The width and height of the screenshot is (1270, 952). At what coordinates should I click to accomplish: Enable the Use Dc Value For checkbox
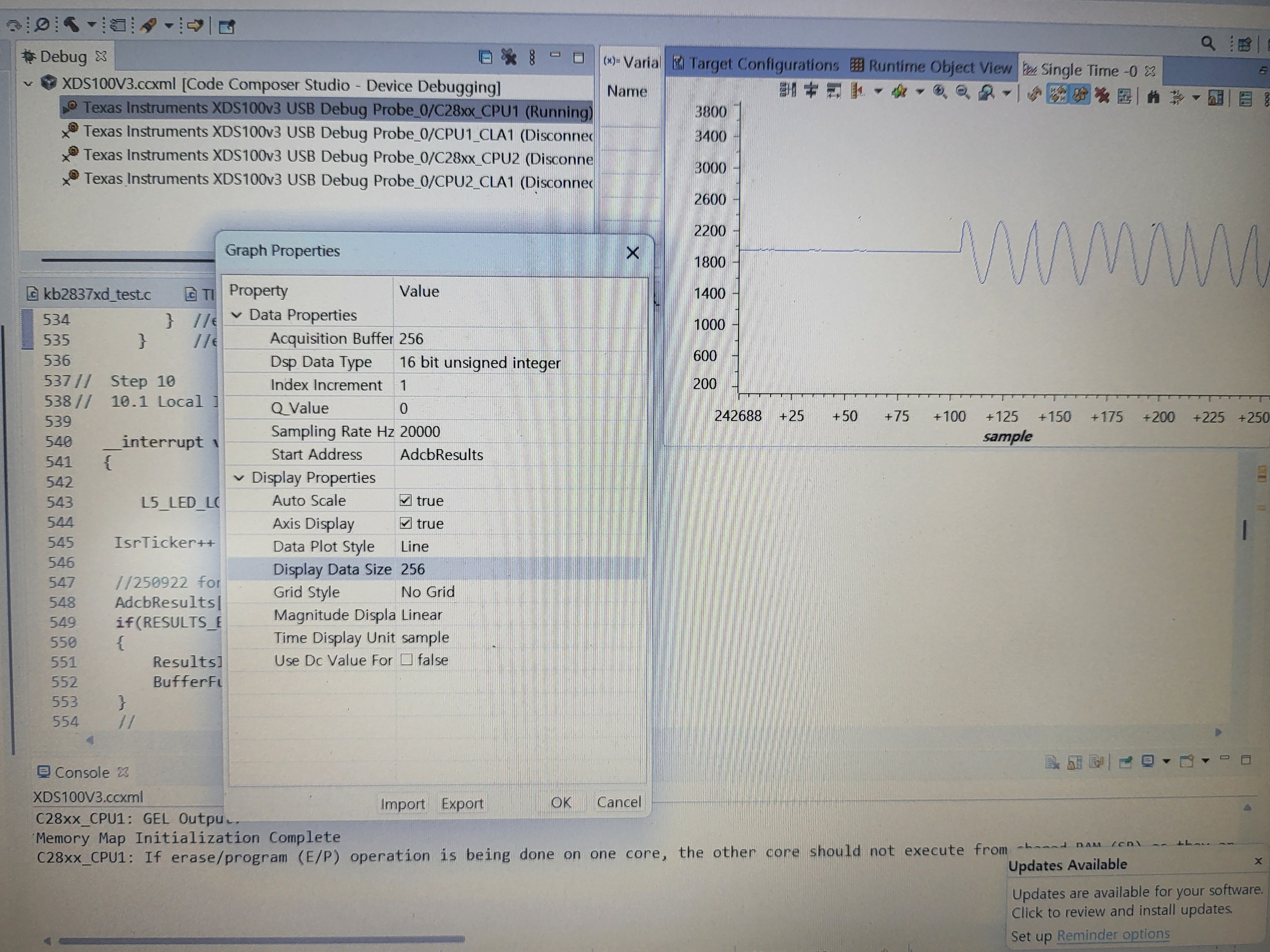pos(406,659)
